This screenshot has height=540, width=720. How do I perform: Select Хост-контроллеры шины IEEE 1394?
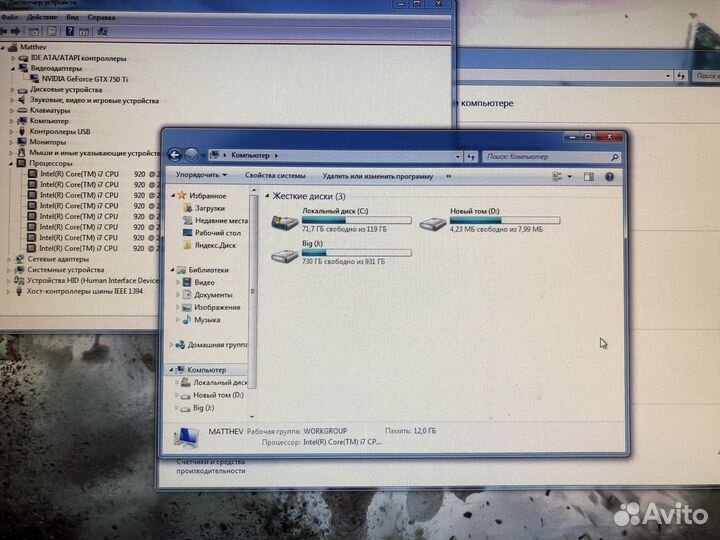pos(84,291)
